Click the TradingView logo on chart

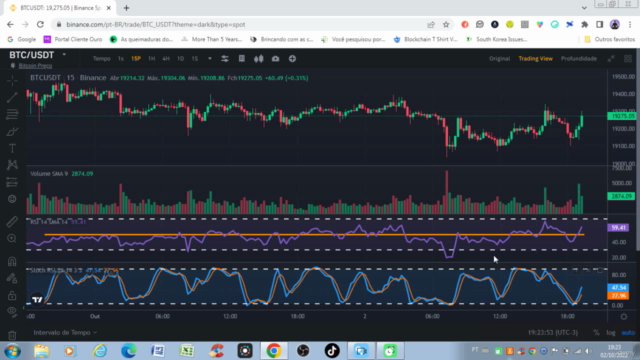click(37, 300)
